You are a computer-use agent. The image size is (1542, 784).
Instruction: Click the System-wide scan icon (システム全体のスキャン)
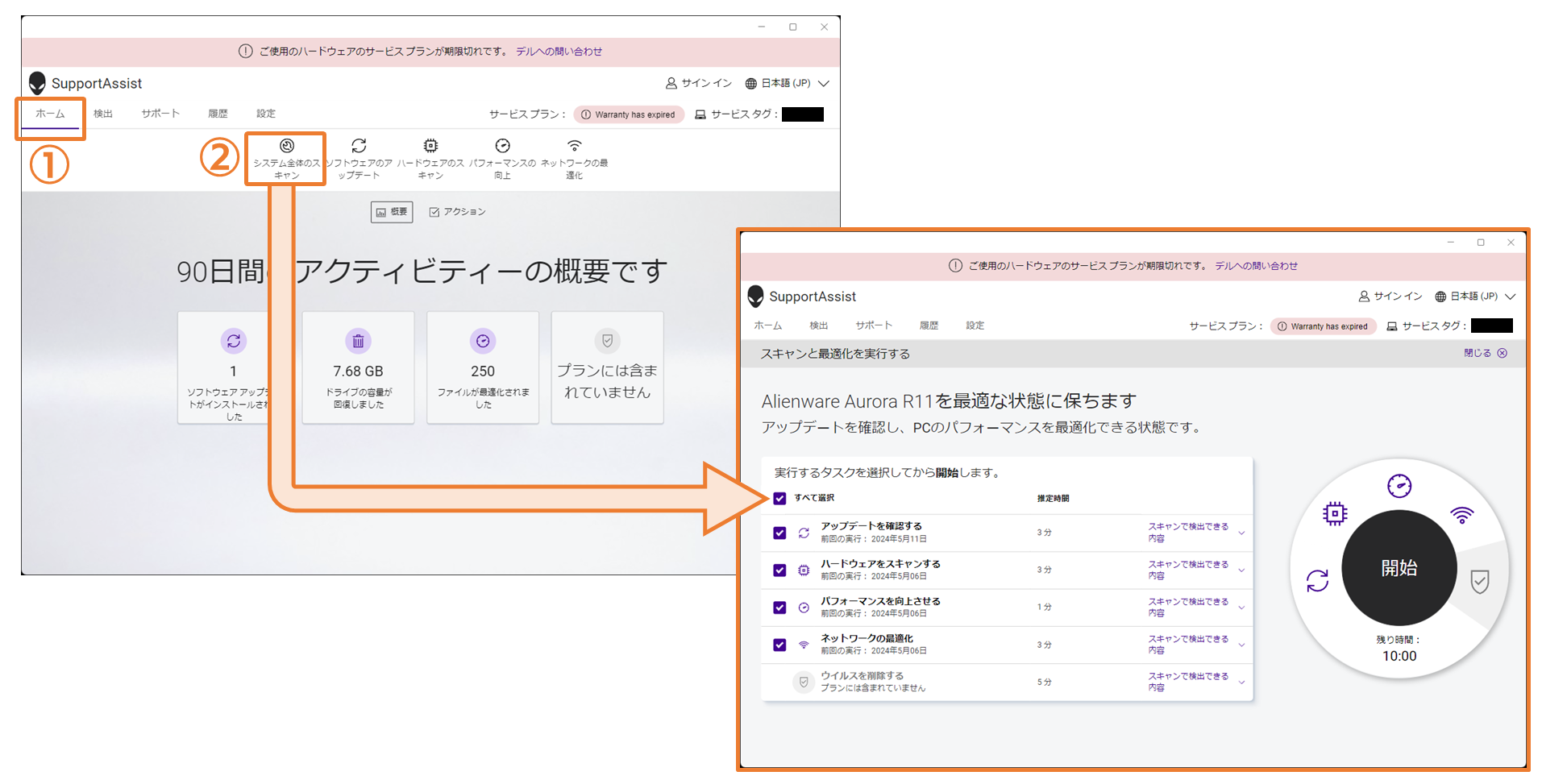point(286,147)
